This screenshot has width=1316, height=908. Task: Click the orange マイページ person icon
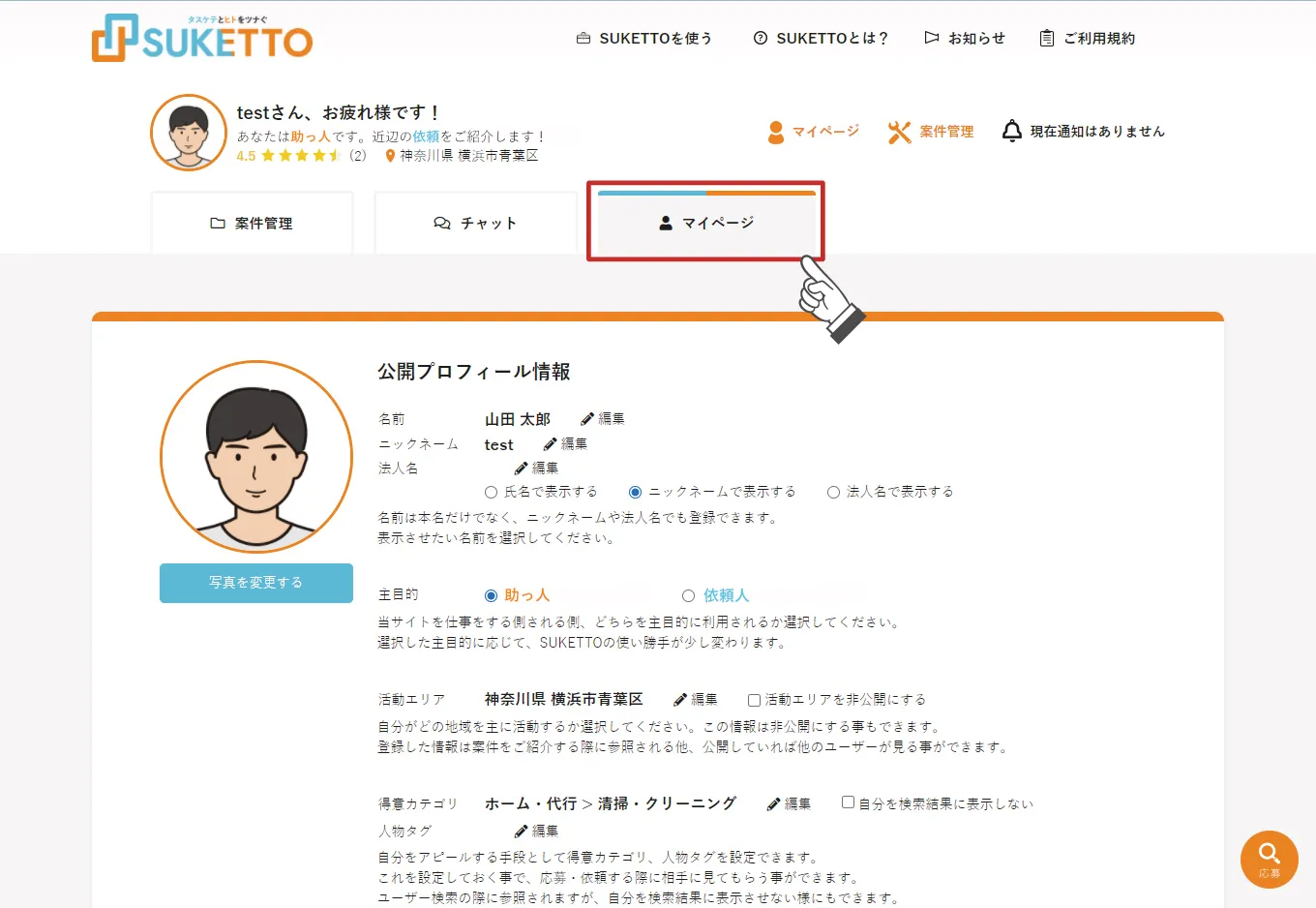tap(776, 132)
